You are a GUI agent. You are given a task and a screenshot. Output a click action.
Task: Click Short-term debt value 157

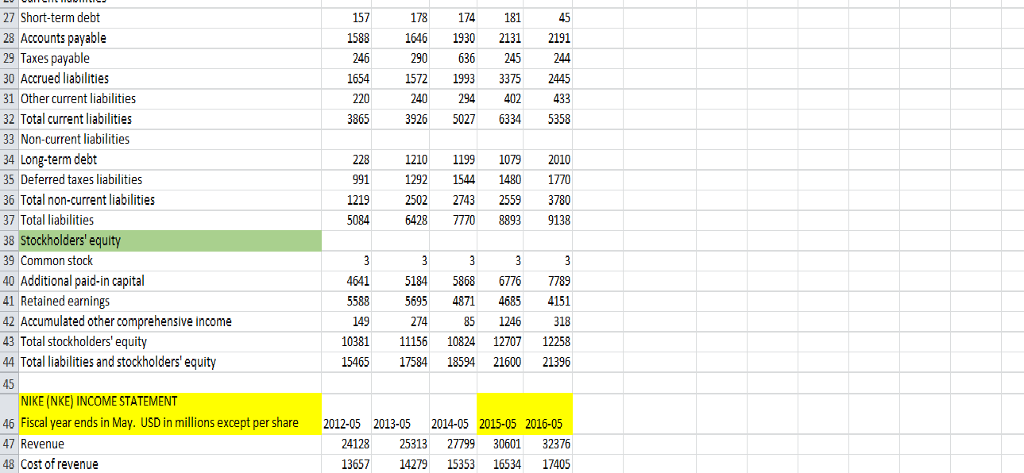347,18
